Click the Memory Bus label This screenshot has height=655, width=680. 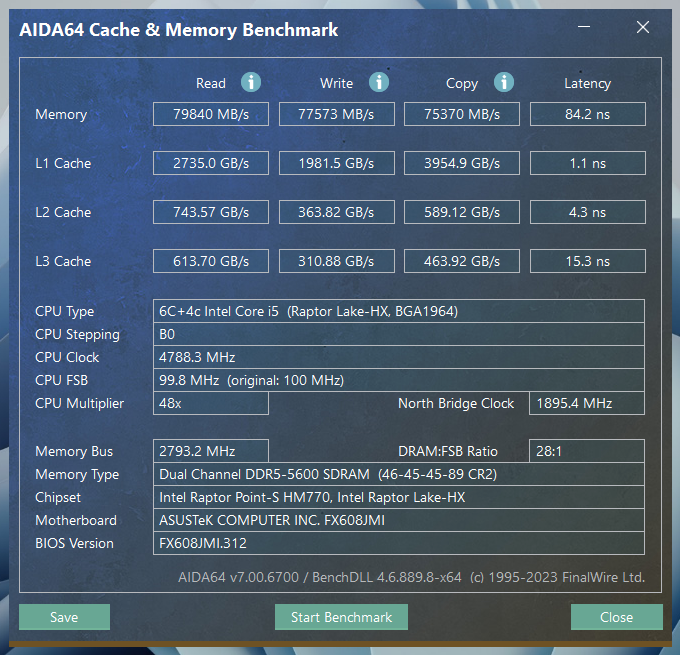[x=74, y=452]
